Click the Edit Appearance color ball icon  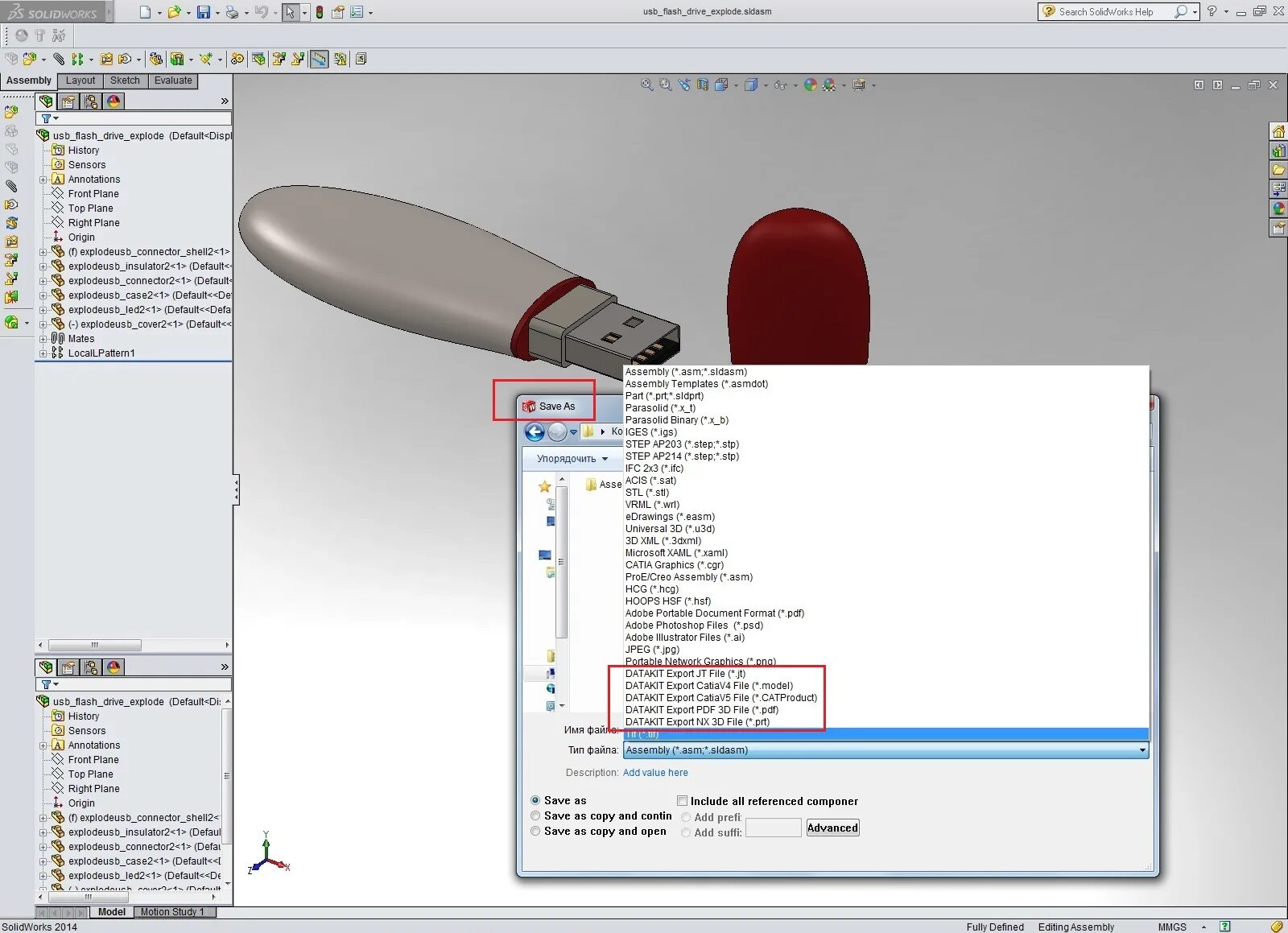click(x=811, y=85)
